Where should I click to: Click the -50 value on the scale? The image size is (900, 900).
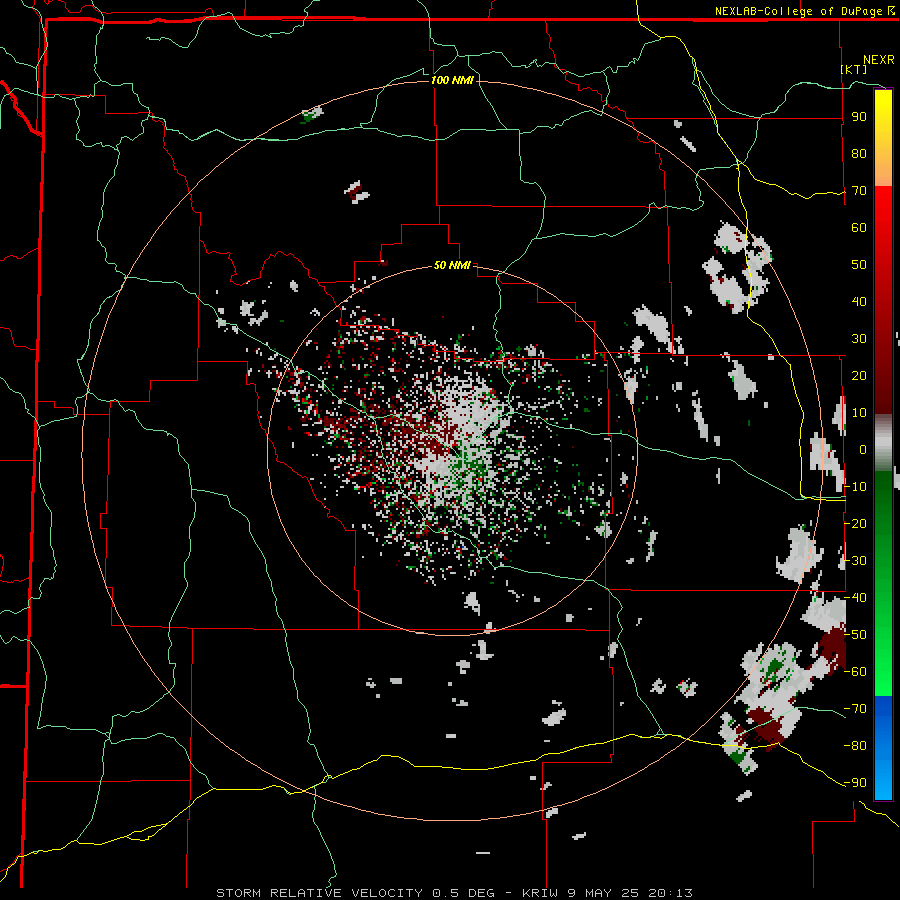tap(855, 635)
